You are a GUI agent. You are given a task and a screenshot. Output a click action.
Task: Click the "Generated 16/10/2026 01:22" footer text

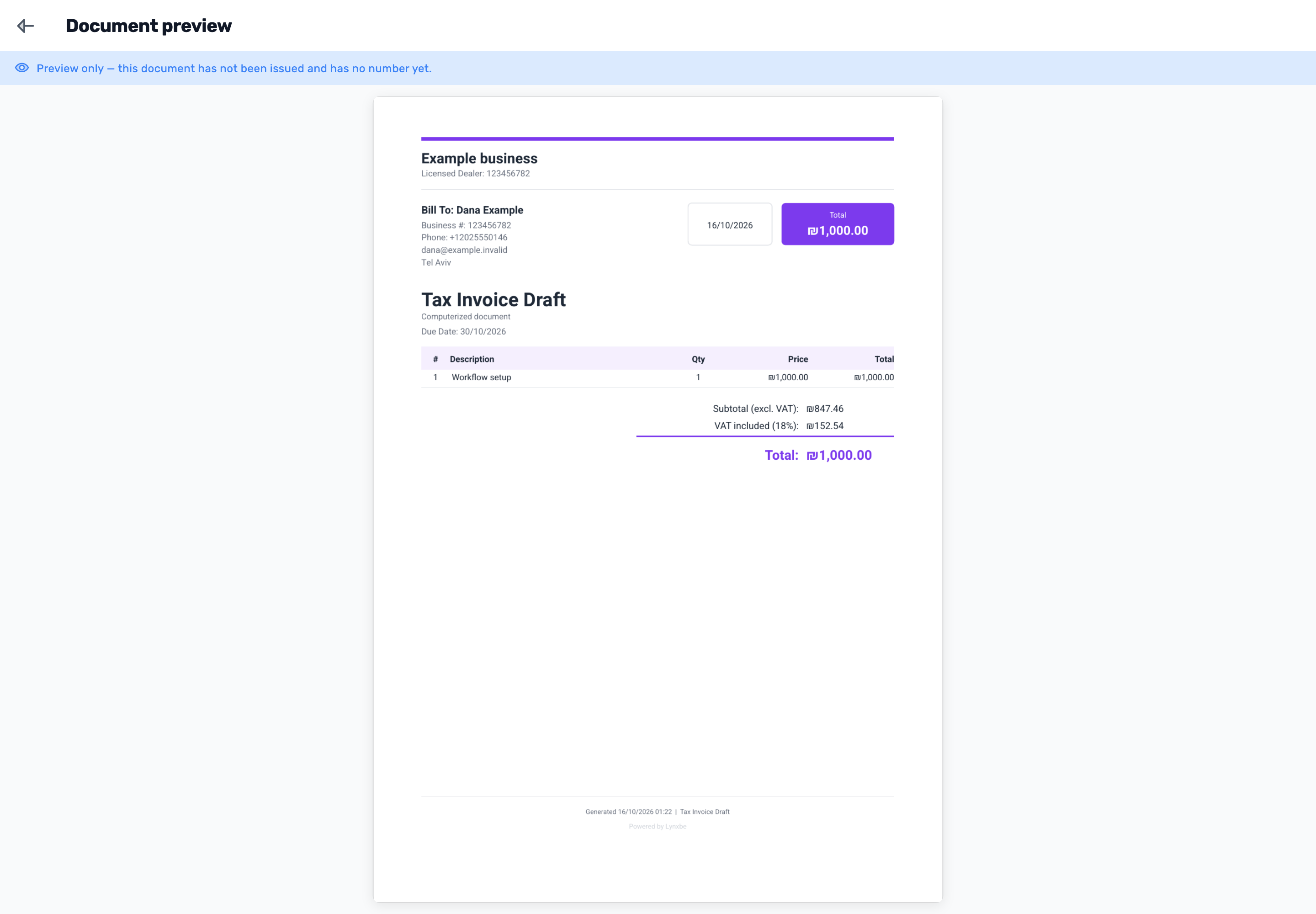(628, 812)
